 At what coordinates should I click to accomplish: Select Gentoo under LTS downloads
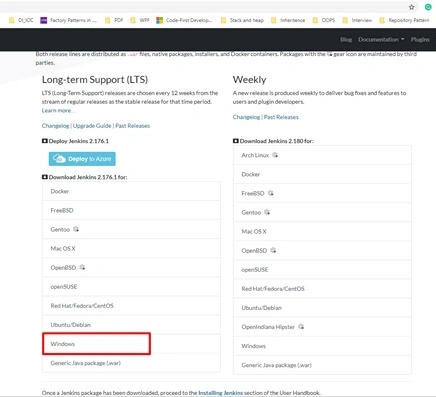click(x=131, y=229)
